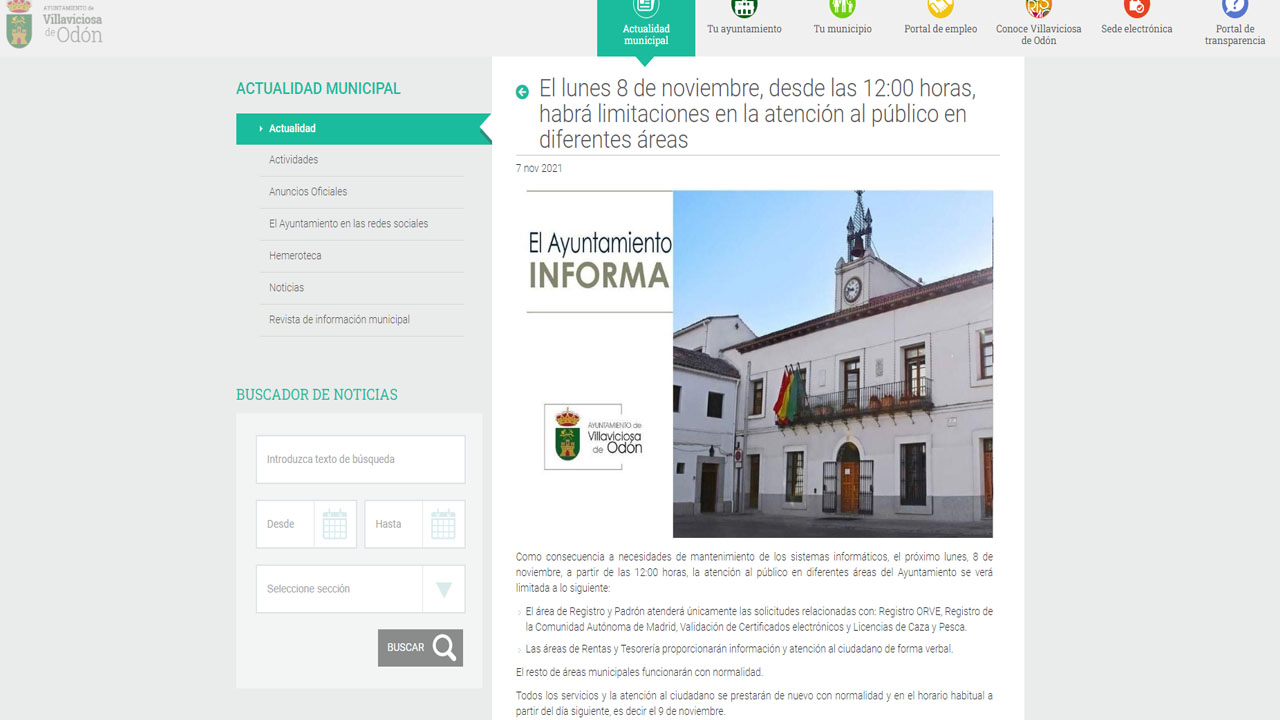Focus the news search text field

tap(360, 460)
